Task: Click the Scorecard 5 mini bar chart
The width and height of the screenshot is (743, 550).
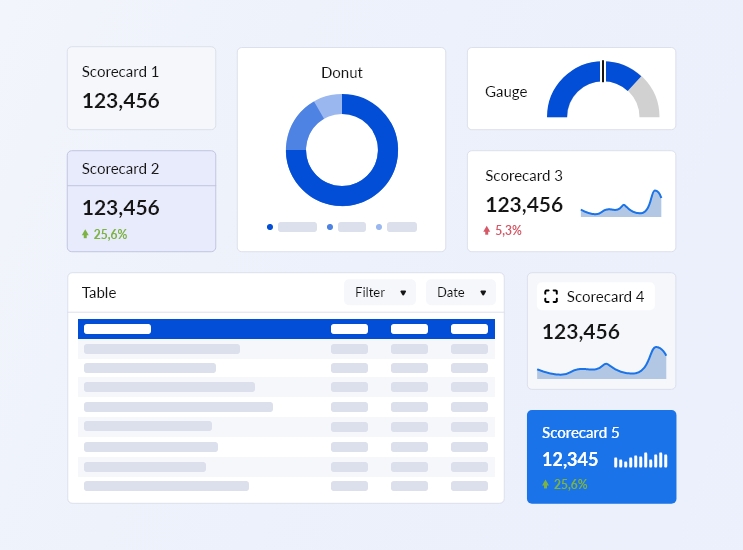Action: (x=640, y=460)
